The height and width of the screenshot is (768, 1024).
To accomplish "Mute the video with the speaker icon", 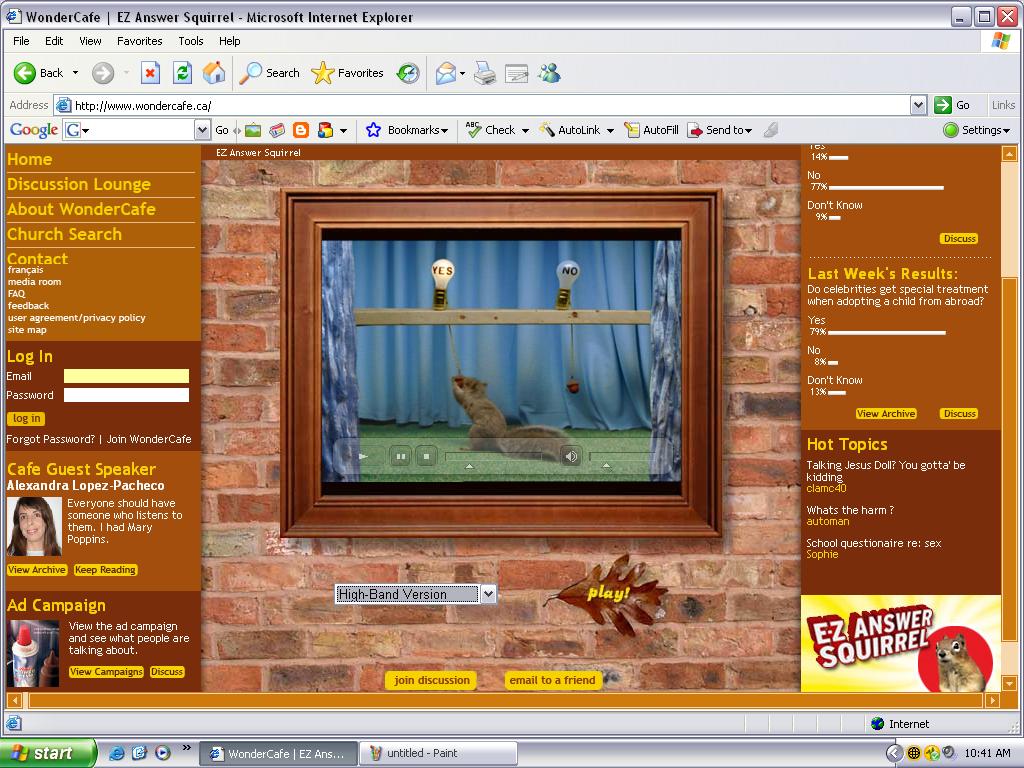I will tap(571, 456).
